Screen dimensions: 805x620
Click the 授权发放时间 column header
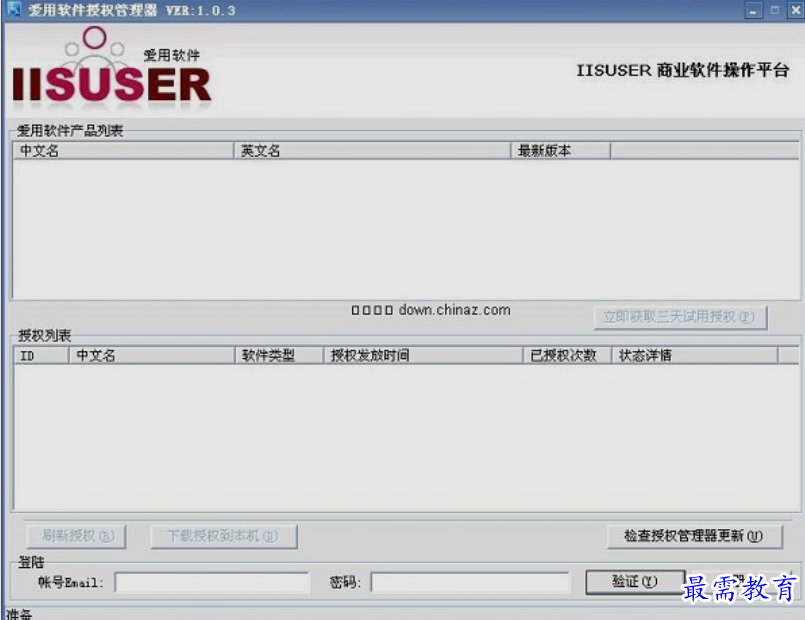[423, 355]
